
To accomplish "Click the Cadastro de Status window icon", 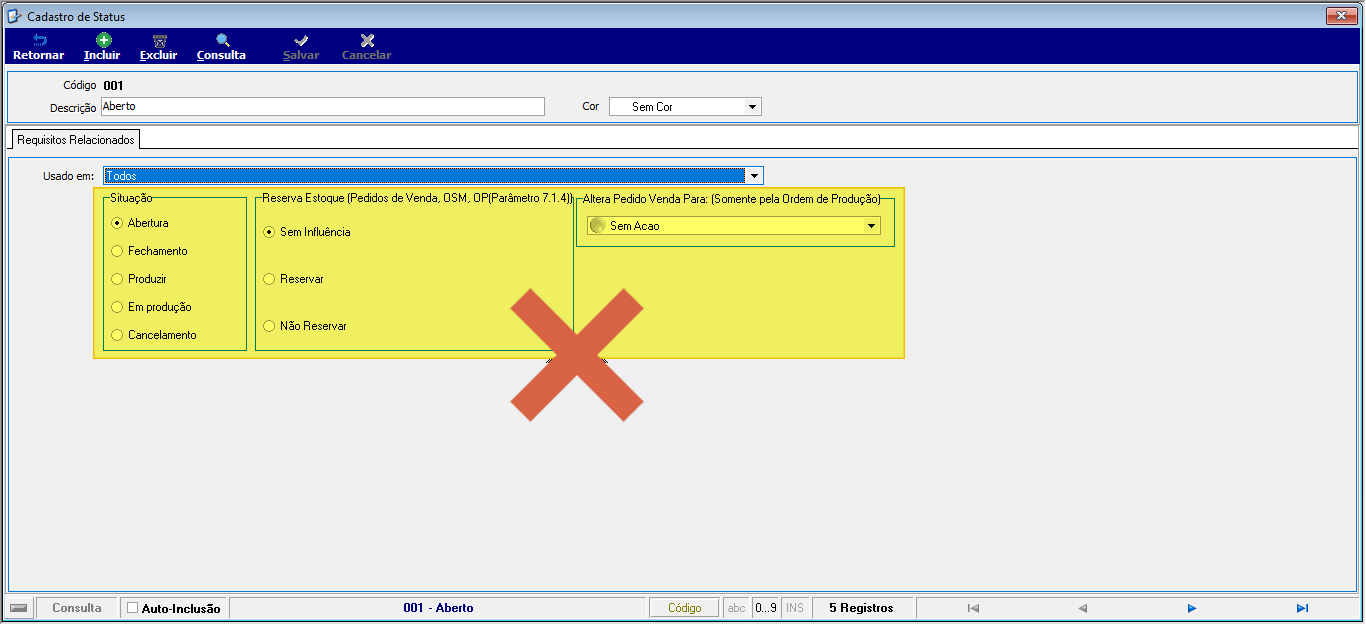I will pos(14,16).
